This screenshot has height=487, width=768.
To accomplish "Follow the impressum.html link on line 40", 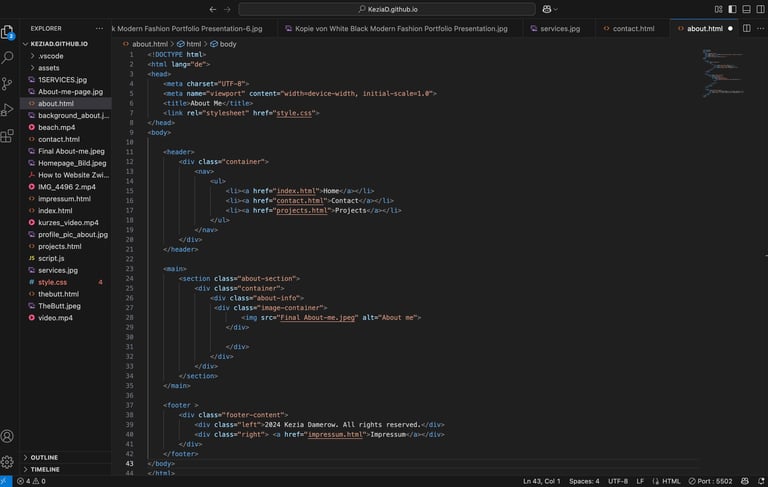I will pos(336,435).
